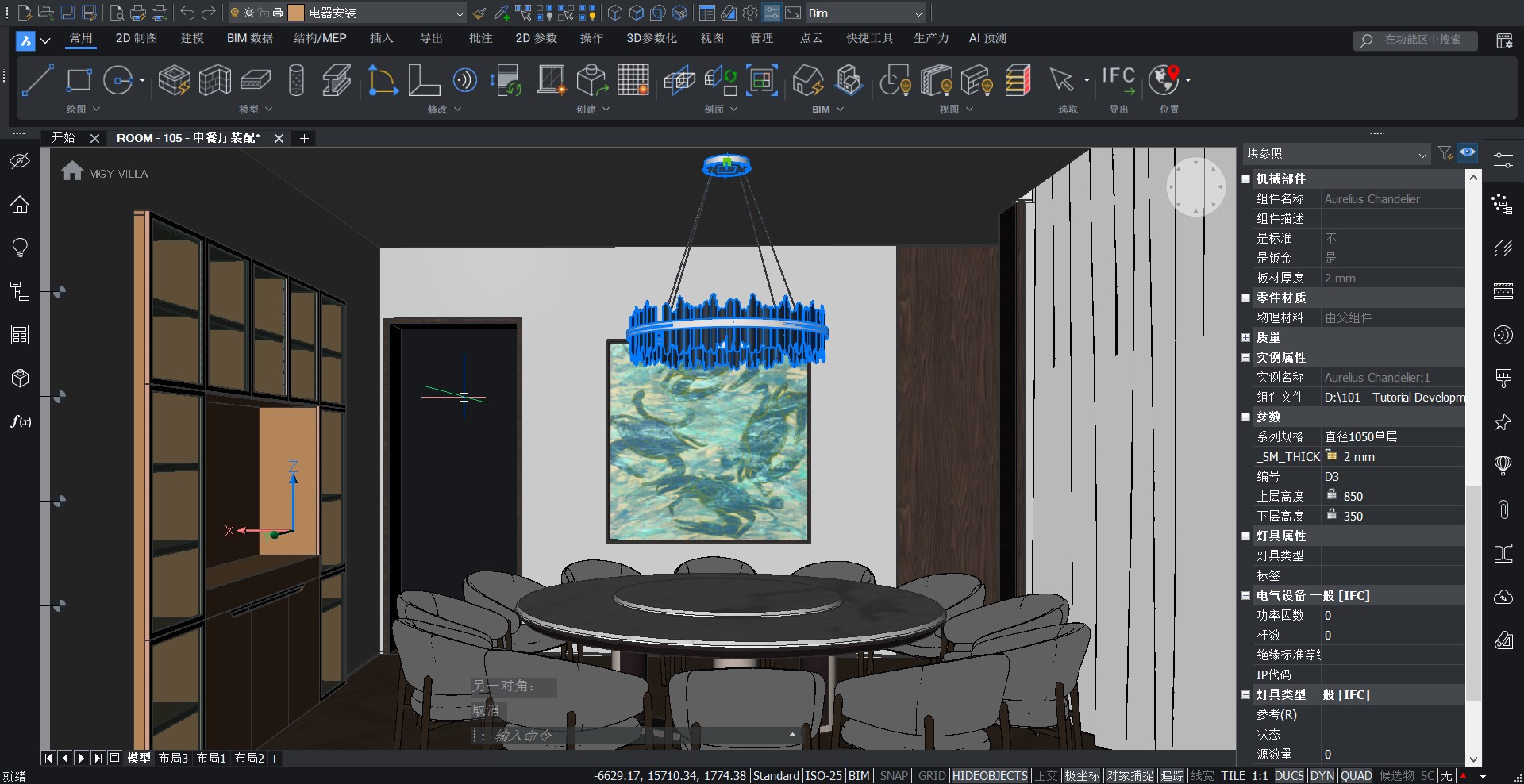Viewport: 1524px width, 784px height.
Task: Select the Rectangle drawing tool
Action: coord(79,80)
